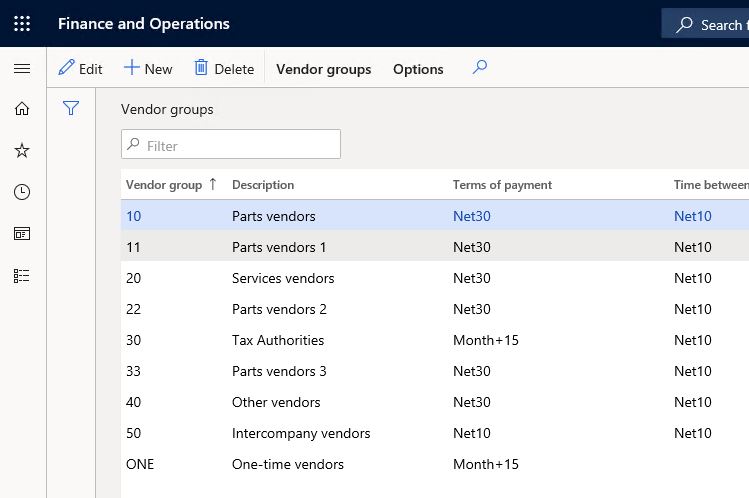Click the Finance and Operations title
The width and height of the screenshot is (749, 498).
pyautogui.click(x=144, y=24)
